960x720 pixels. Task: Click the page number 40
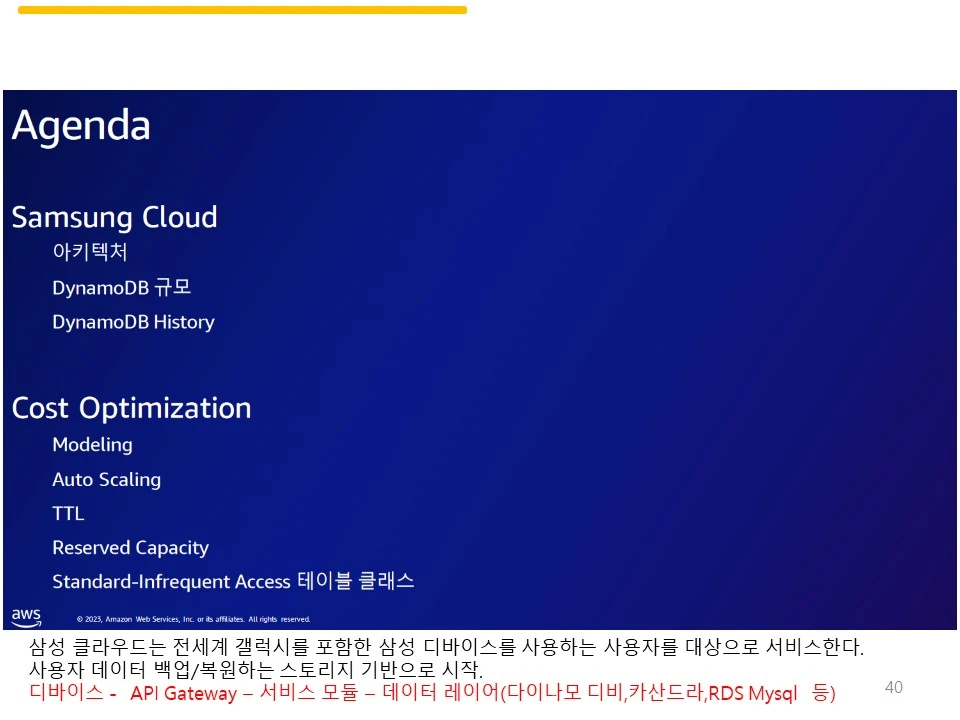pos(894,687)
